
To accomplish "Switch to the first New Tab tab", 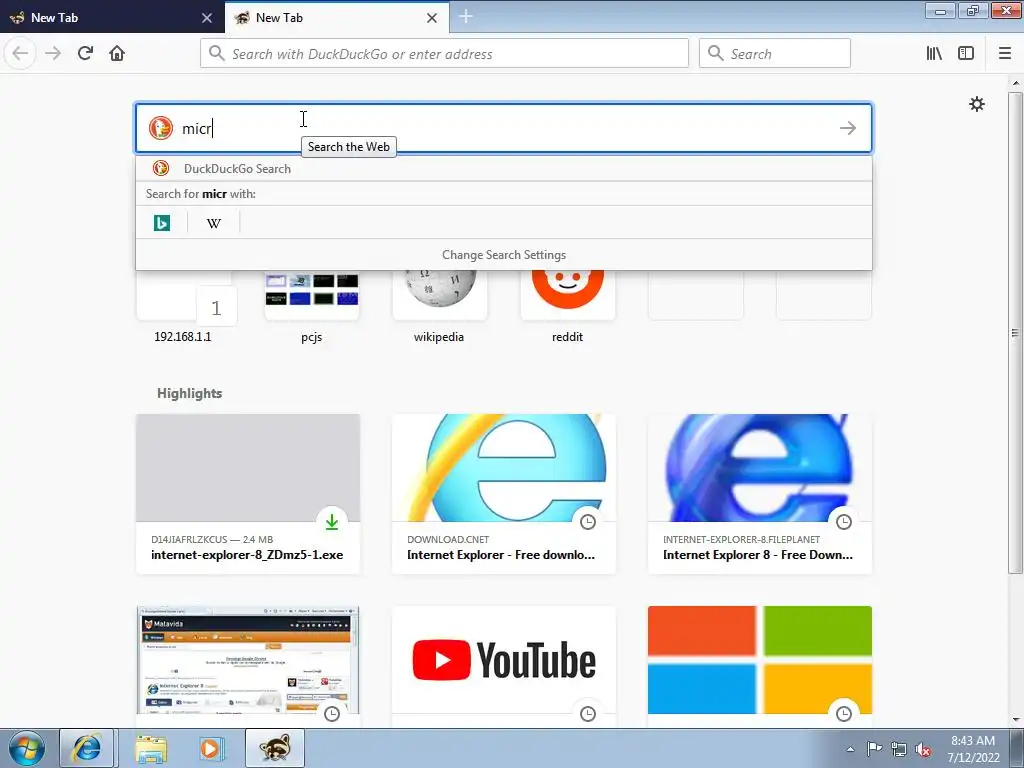I will coord(112,17).
